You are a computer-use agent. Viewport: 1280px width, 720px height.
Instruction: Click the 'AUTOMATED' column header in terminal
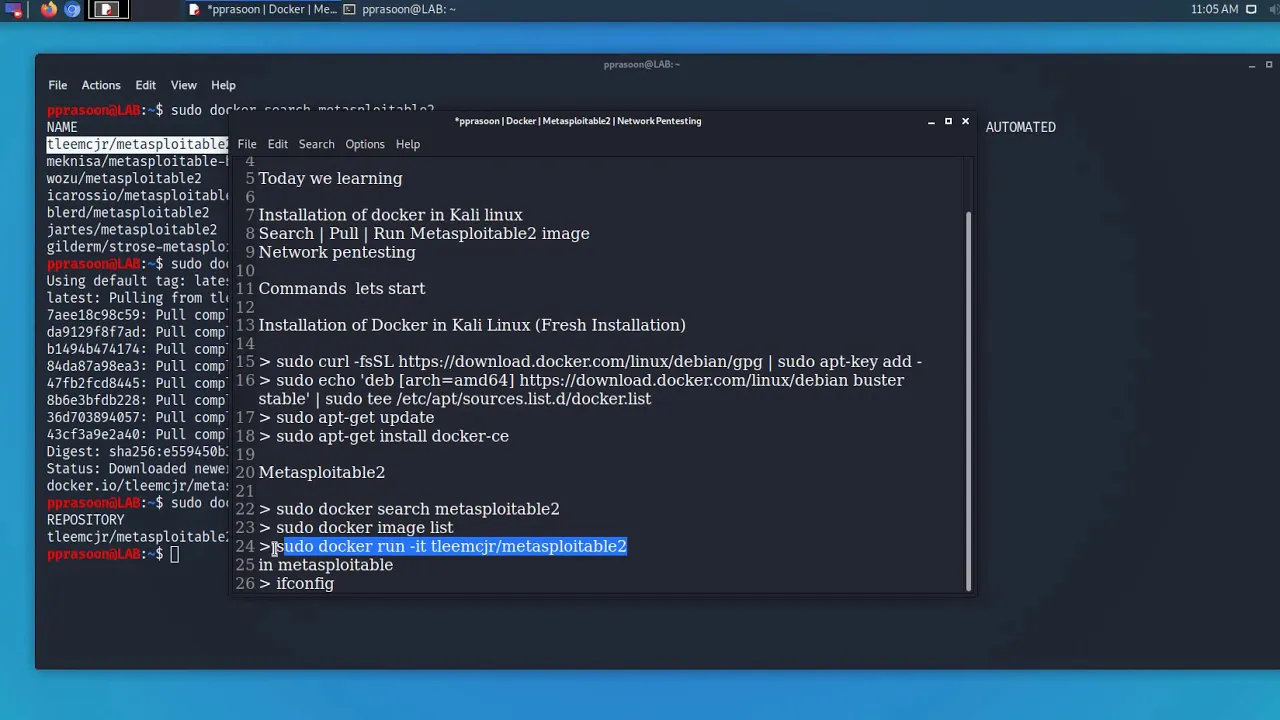(x=1021, y=127)
